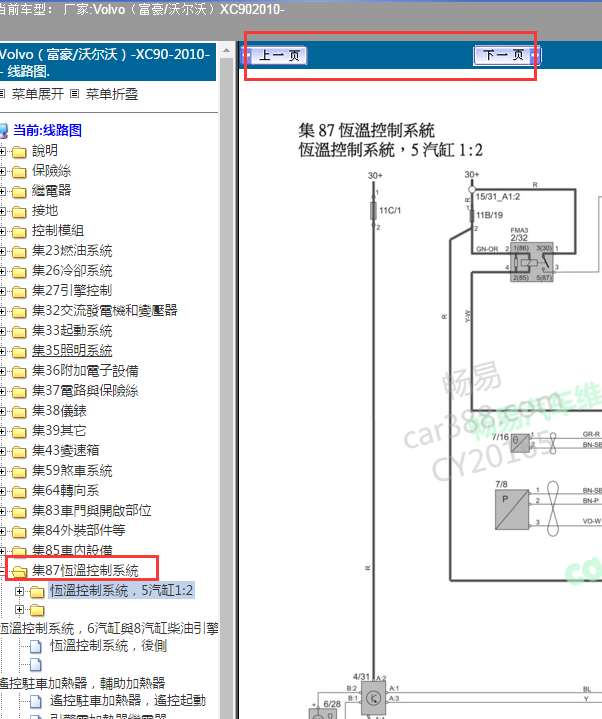Open 集37電路與保險絲 folder
The height and width of the screenshot is (719, 602).
[85, 391]
